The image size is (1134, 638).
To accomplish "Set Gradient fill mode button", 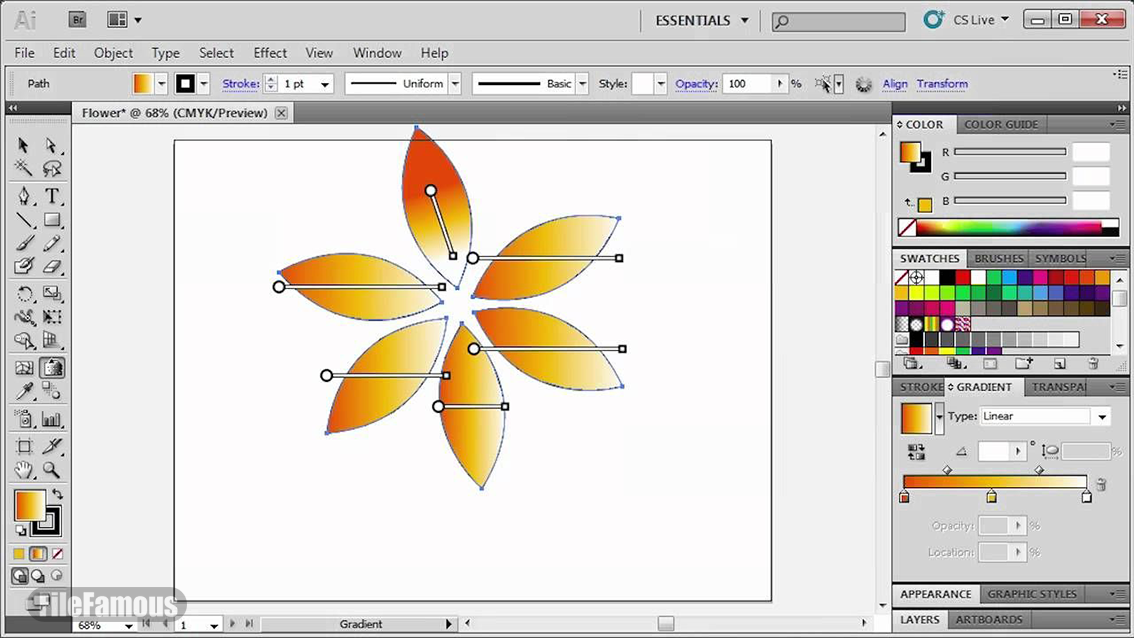I will [x=38, y=554].
